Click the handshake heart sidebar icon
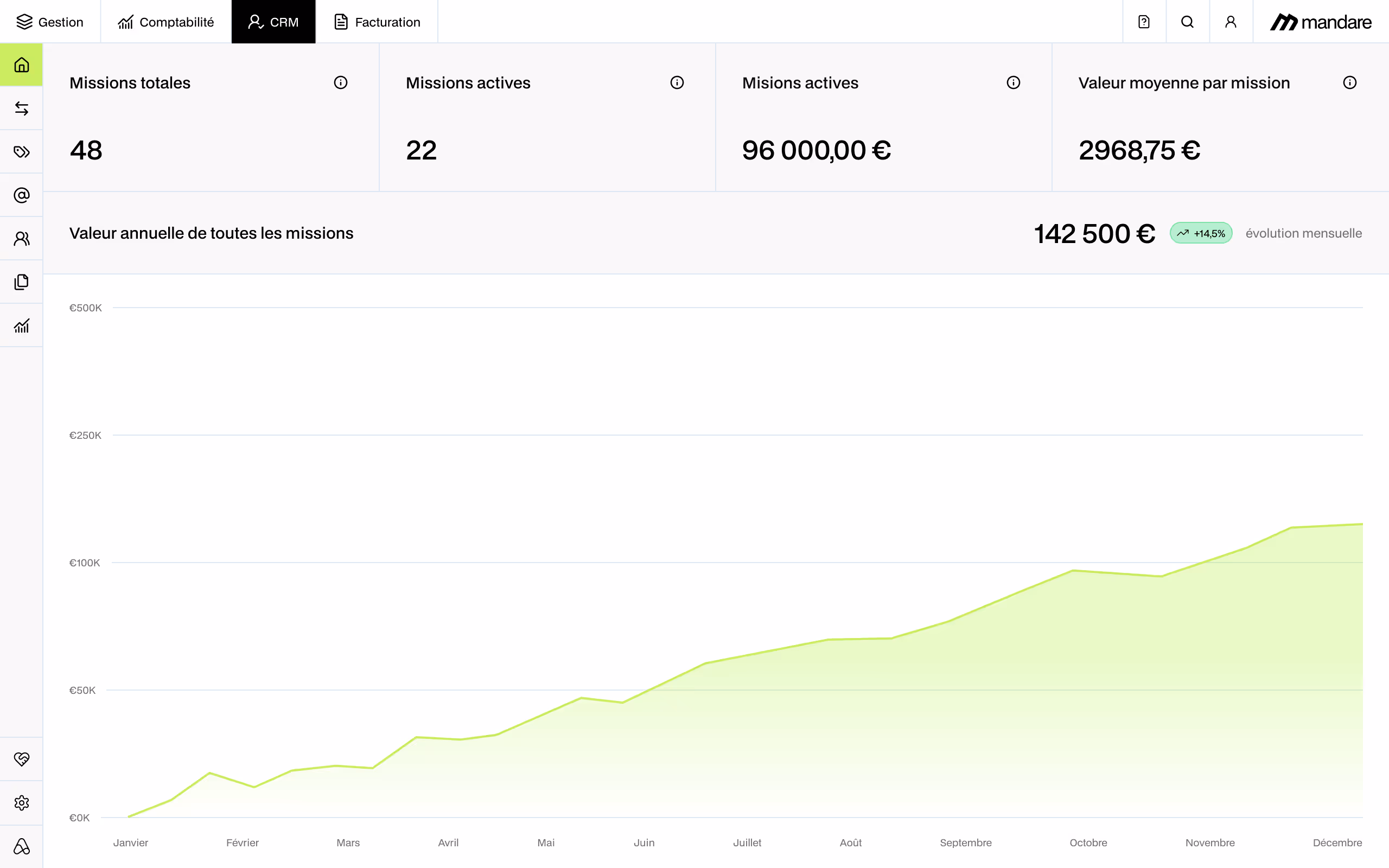This screenshot has height=868, width=1389. [x=21, y=759]
